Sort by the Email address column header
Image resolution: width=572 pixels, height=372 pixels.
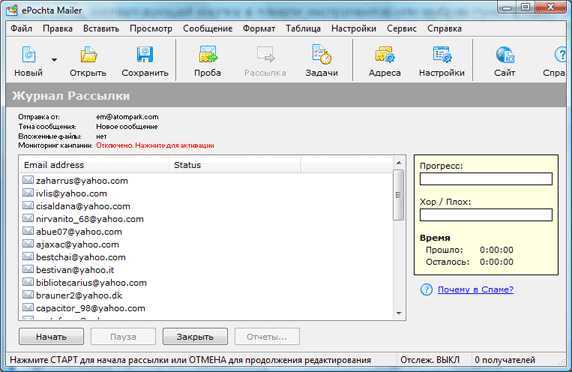(94, 165)
